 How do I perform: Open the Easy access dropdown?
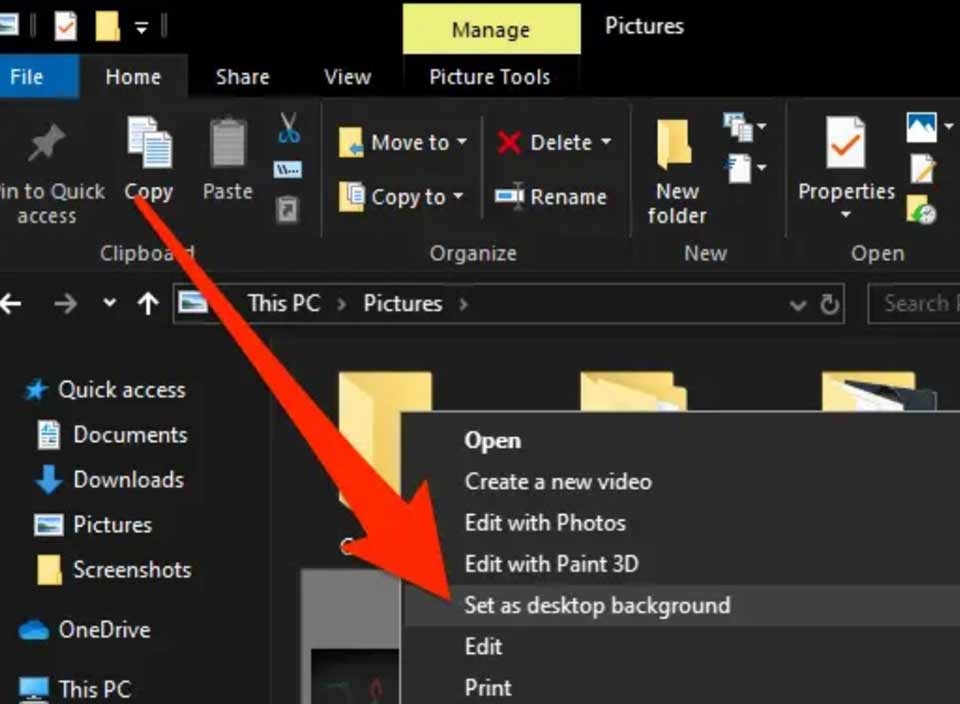pos(744,168)
